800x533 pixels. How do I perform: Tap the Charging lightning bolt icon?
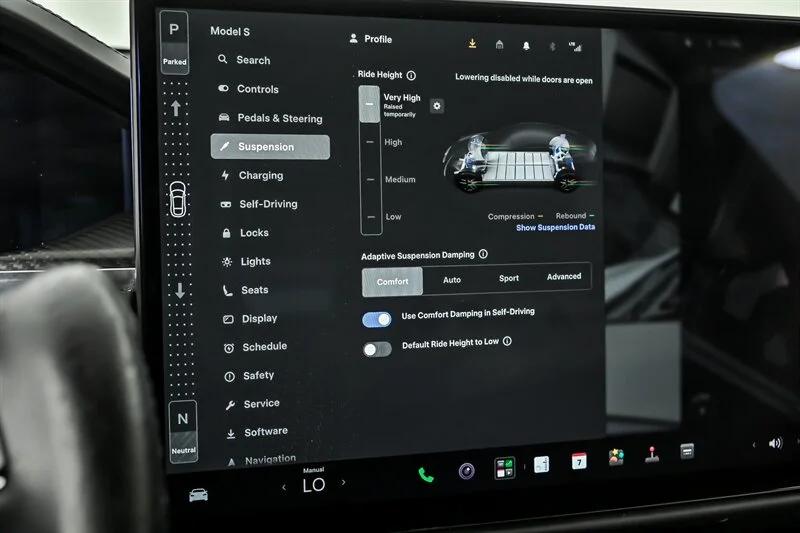coord(225,175)
